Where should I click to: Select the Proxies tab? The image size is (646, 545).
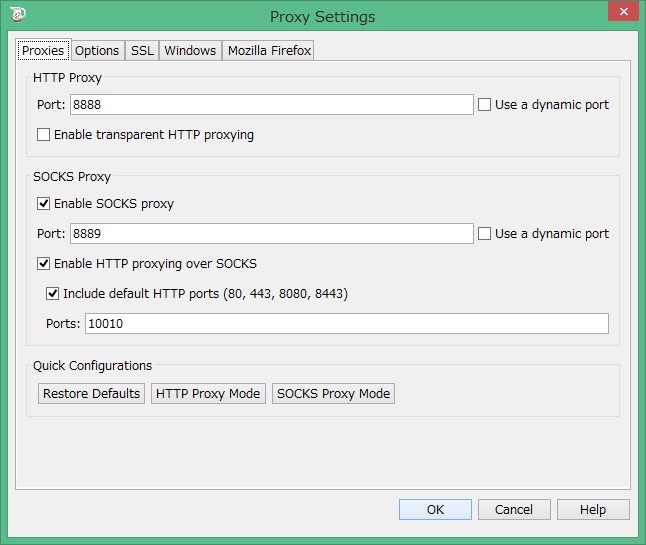click(x=43, y=50)
